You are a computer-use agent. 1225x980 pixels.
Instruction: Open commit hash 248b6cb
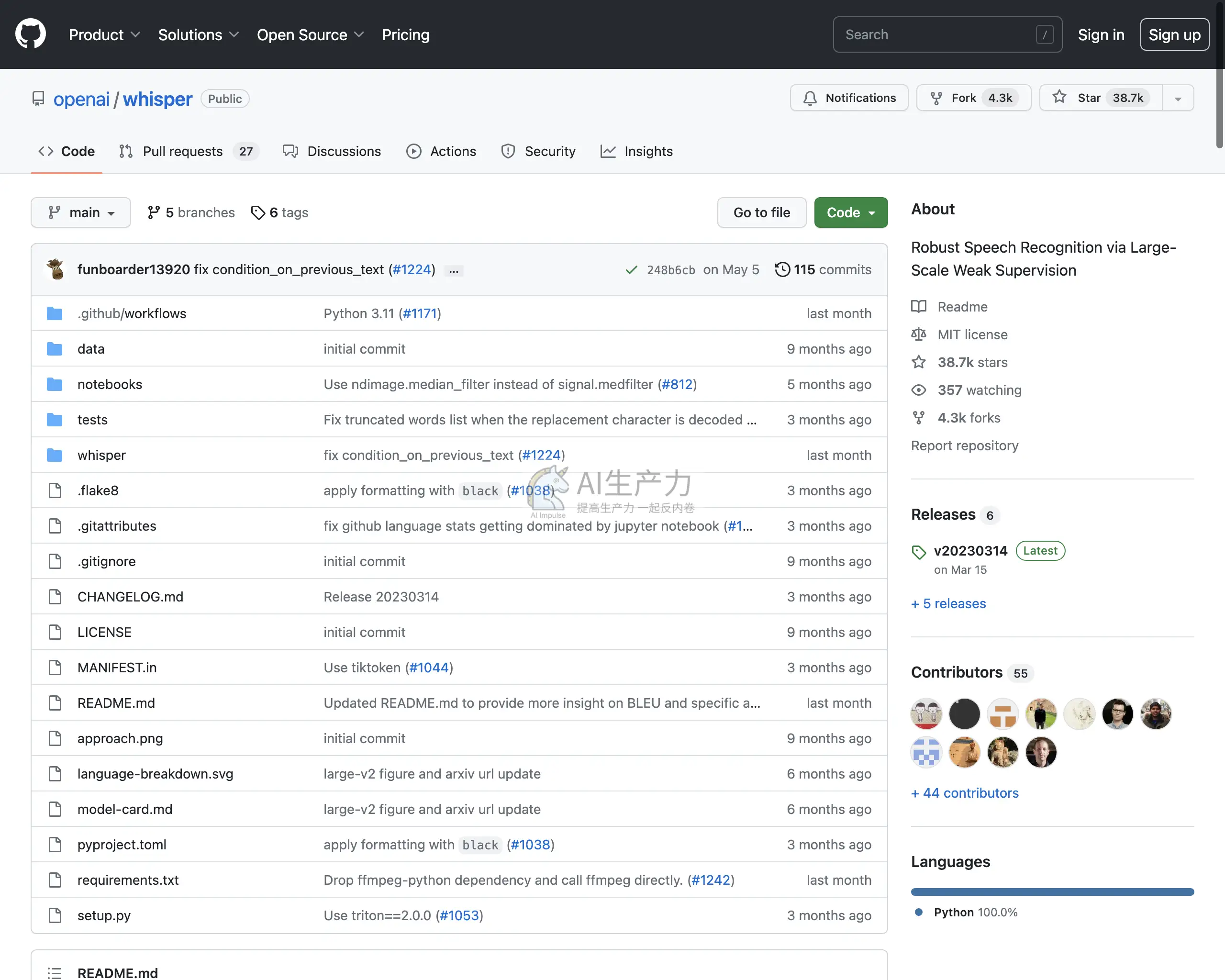pyautogui.click(x=670, y=270)
